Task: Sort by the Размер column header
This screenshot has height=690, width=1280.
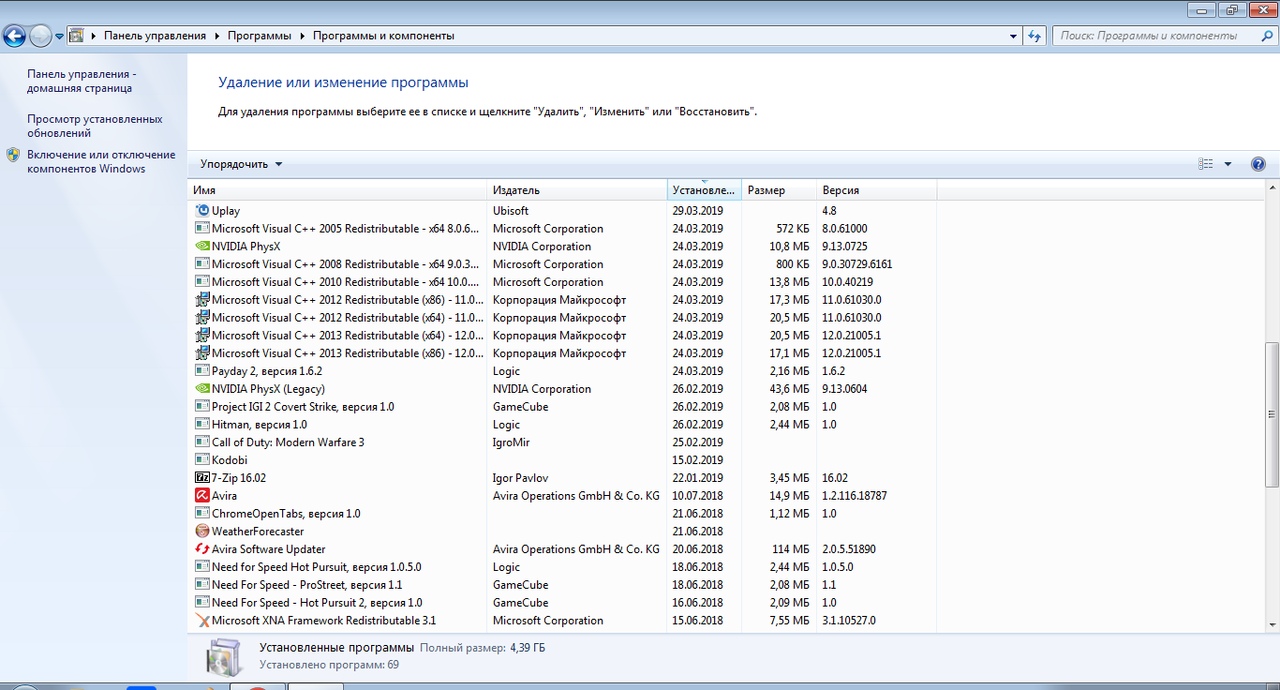Action: 779,190
